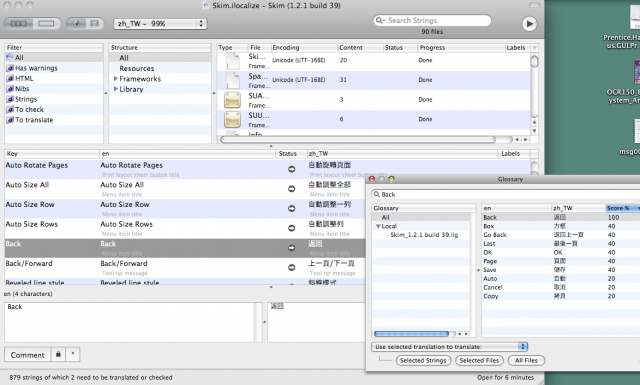The image size is (640, 385).
Task: Click status icon for Back/Forward string
Action: click(291, 267)
